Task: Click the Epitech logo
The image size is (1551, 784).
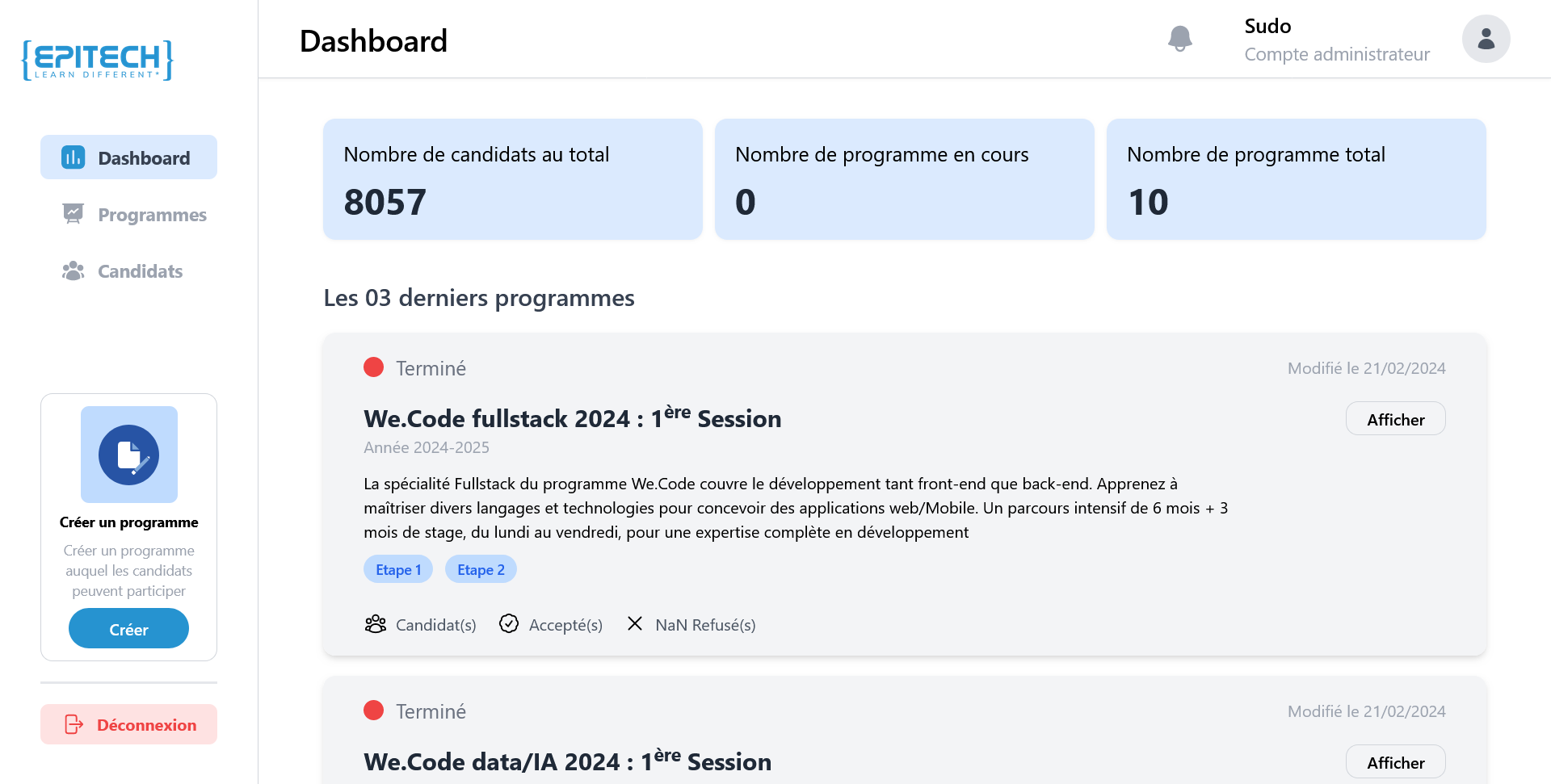Action: click(96, 59)
